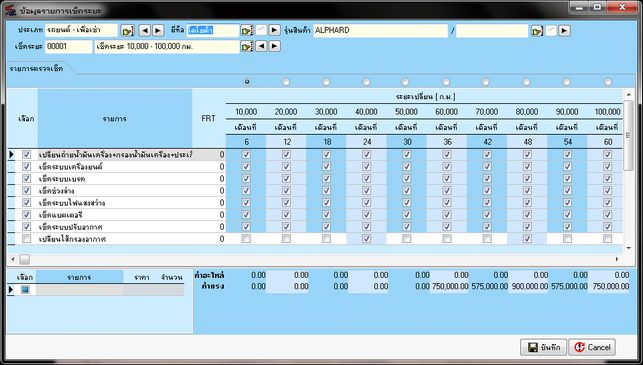Click the ประเภท input field

click(81, 30)
